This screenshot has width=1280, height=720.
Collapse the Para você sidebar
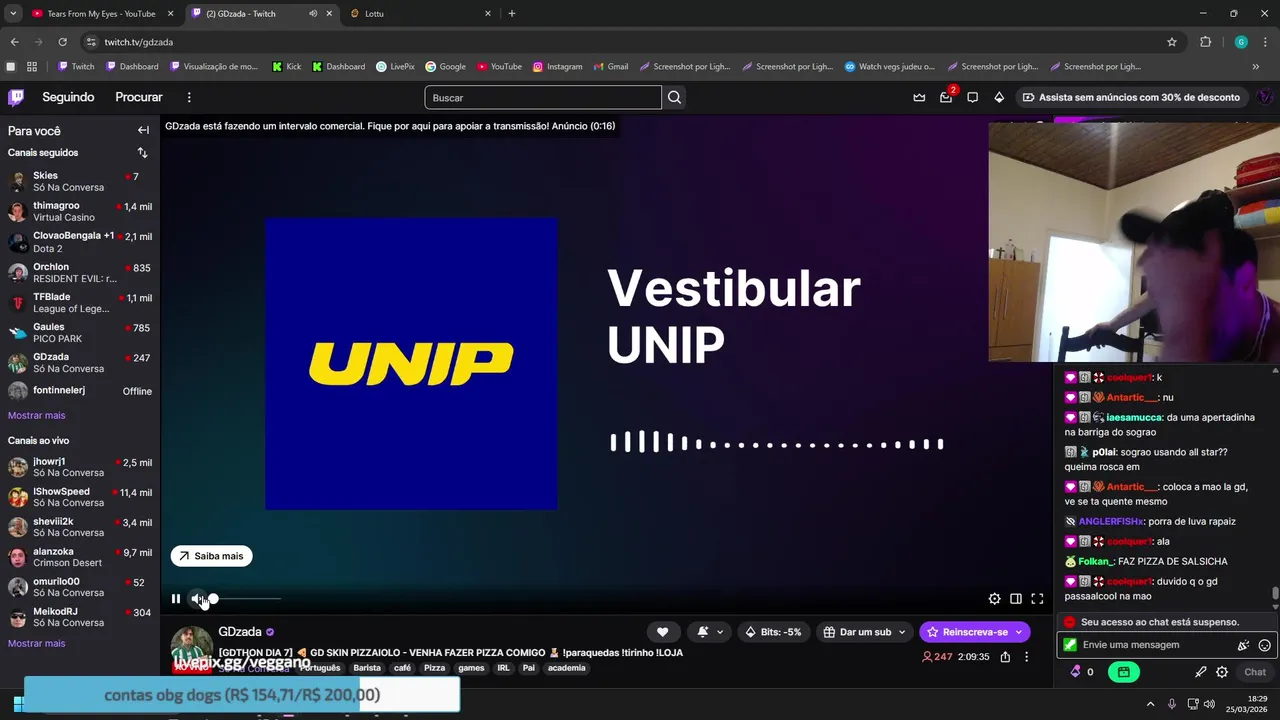tap(143, 130)
